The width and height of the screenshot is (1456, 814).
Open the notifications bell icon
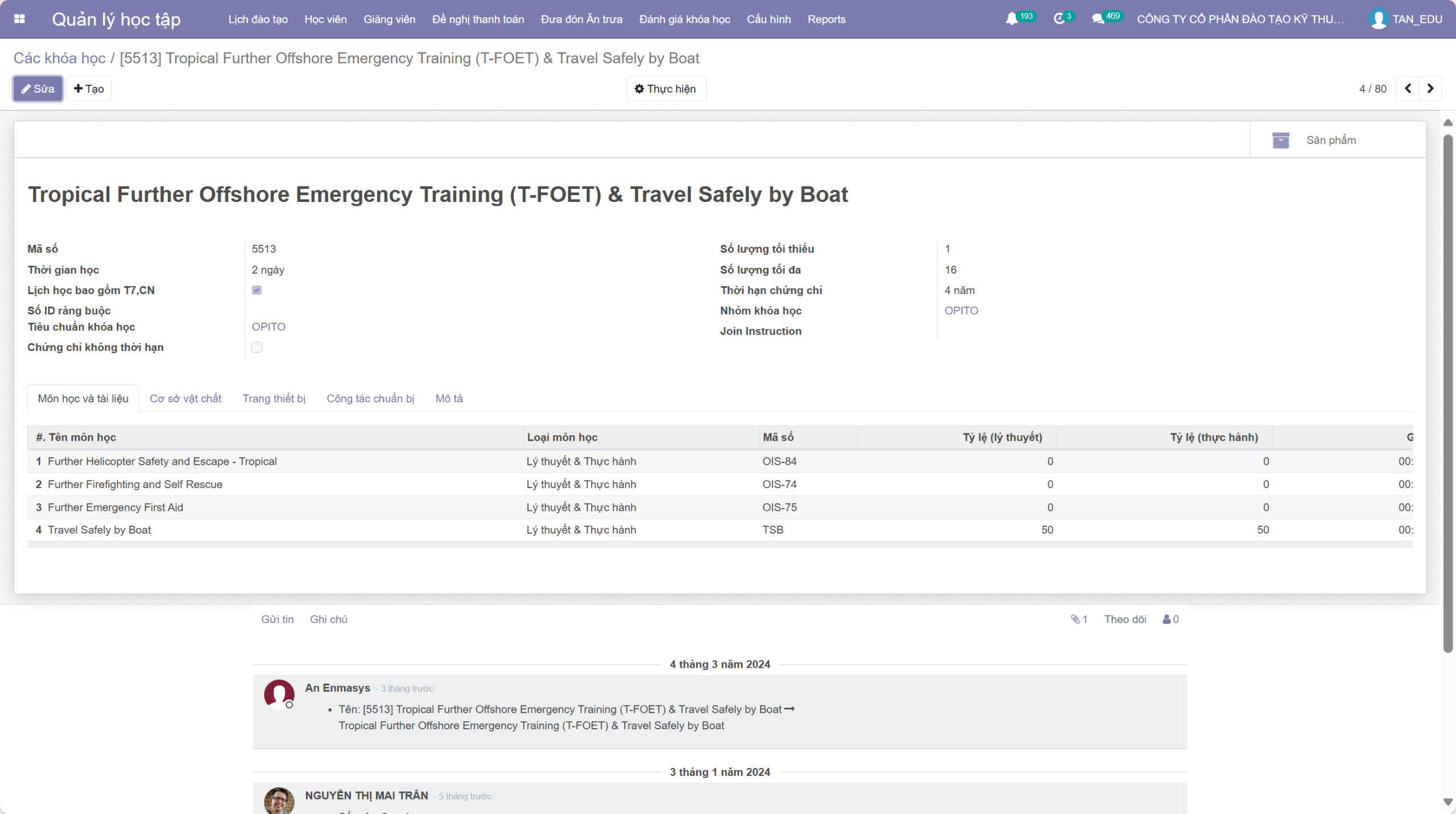(x=1011, y=19)
